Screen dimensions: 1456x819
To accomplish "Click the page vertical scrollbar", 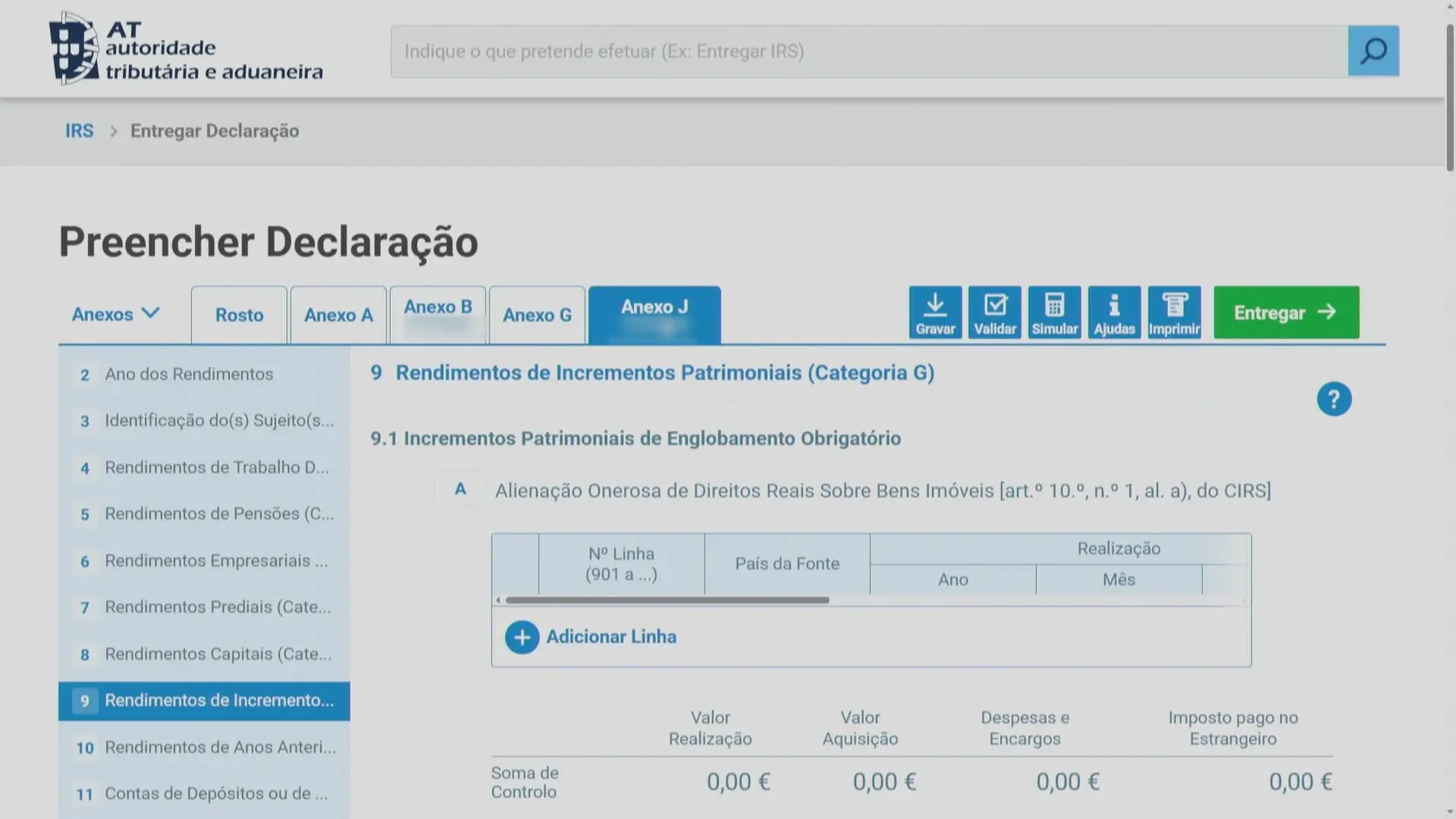I will click(1450, 97).
